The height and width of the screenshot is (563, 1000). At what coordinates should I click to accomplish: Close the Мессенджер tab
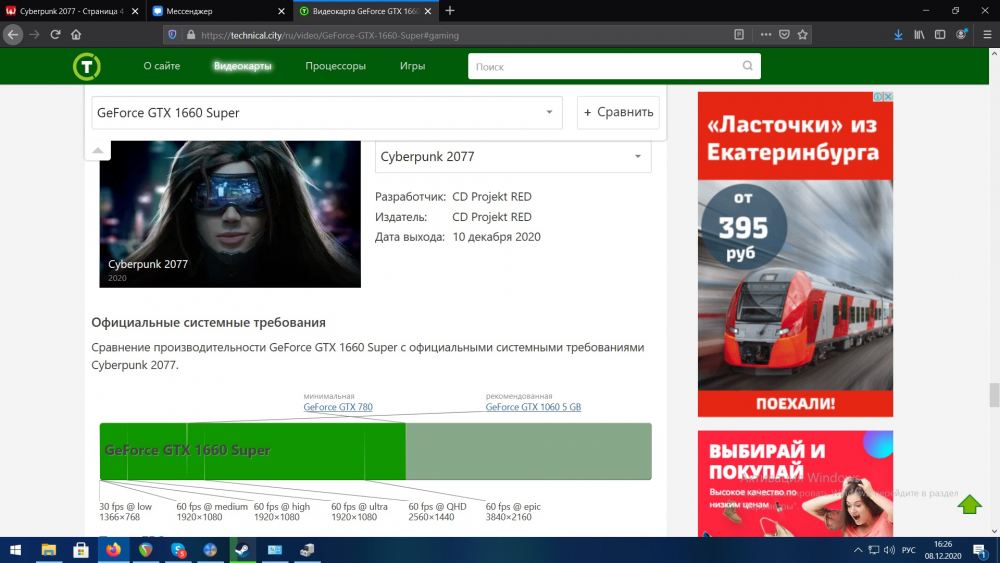[x=281, y=11]
